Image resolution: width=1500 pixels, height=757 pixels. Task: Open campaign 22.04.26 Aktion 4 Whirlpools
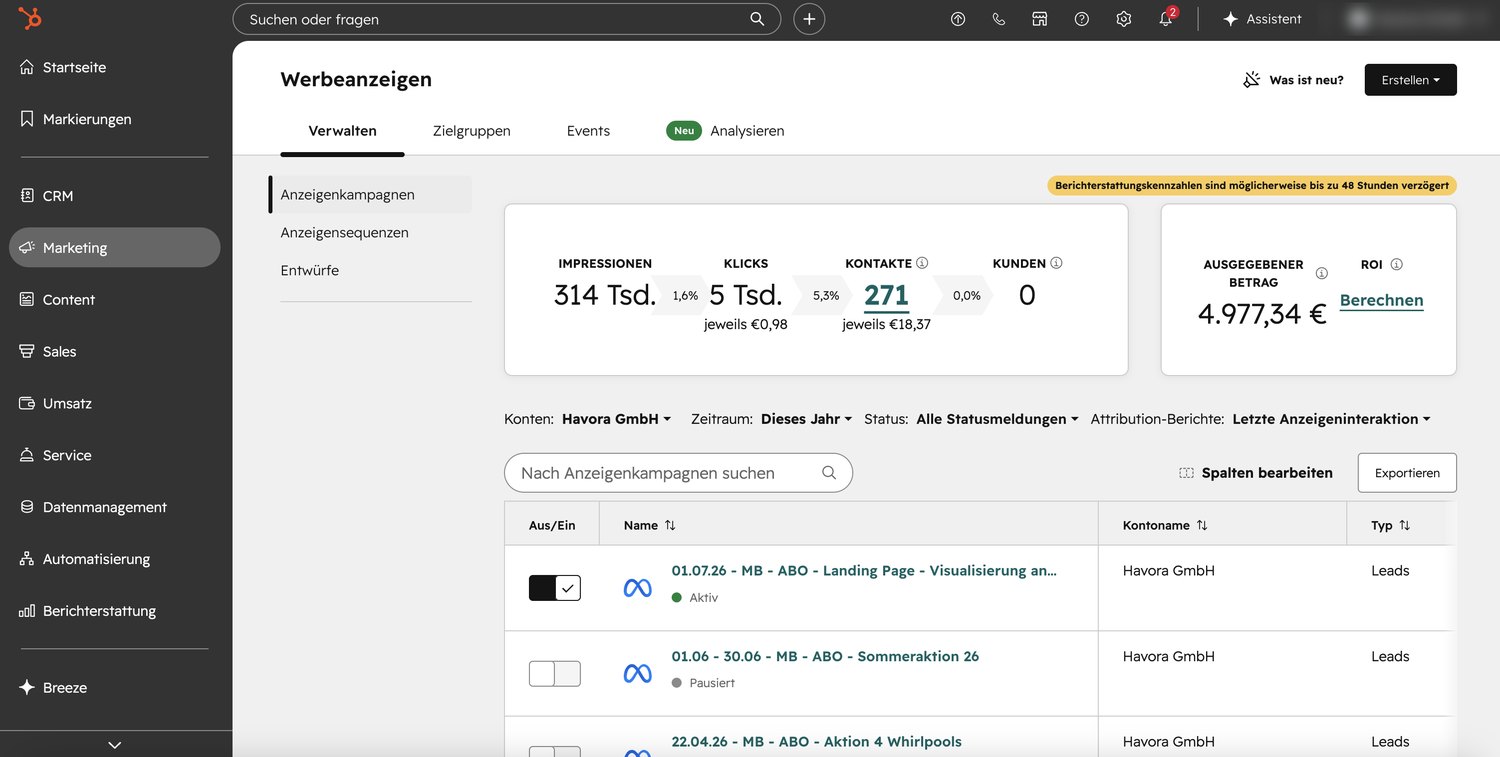coord(816,742)
